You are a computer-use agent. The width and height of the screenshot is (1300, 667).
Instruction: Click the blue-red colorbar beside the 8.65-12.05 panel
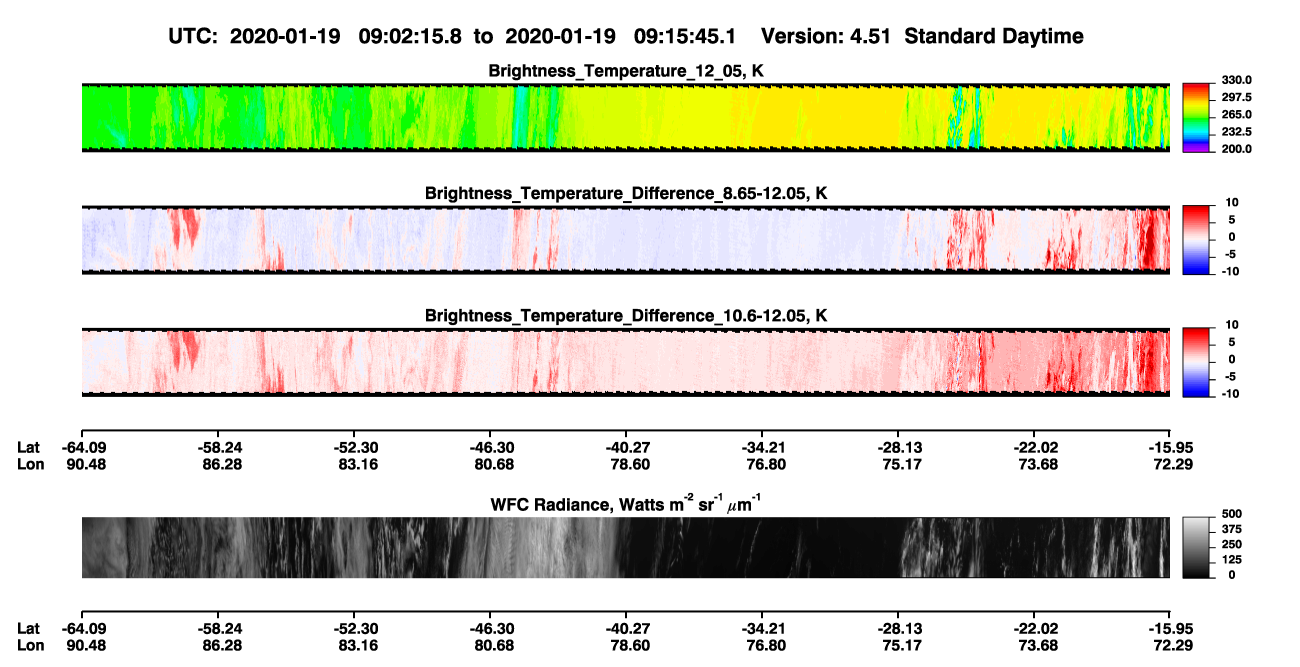pyautogui.click(x=1196, y=239)
